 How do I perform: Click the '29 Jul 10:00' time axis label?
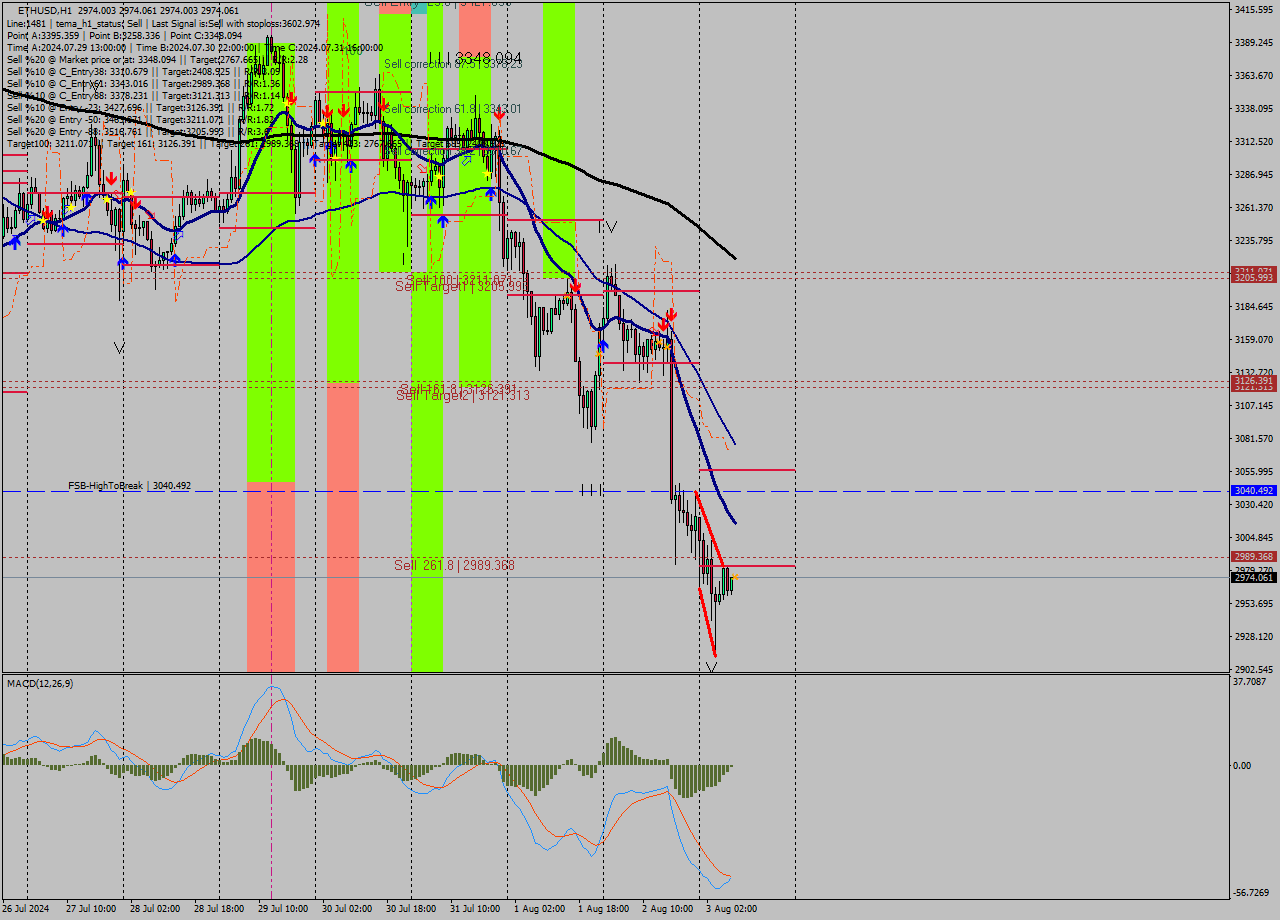pos(283,909)
